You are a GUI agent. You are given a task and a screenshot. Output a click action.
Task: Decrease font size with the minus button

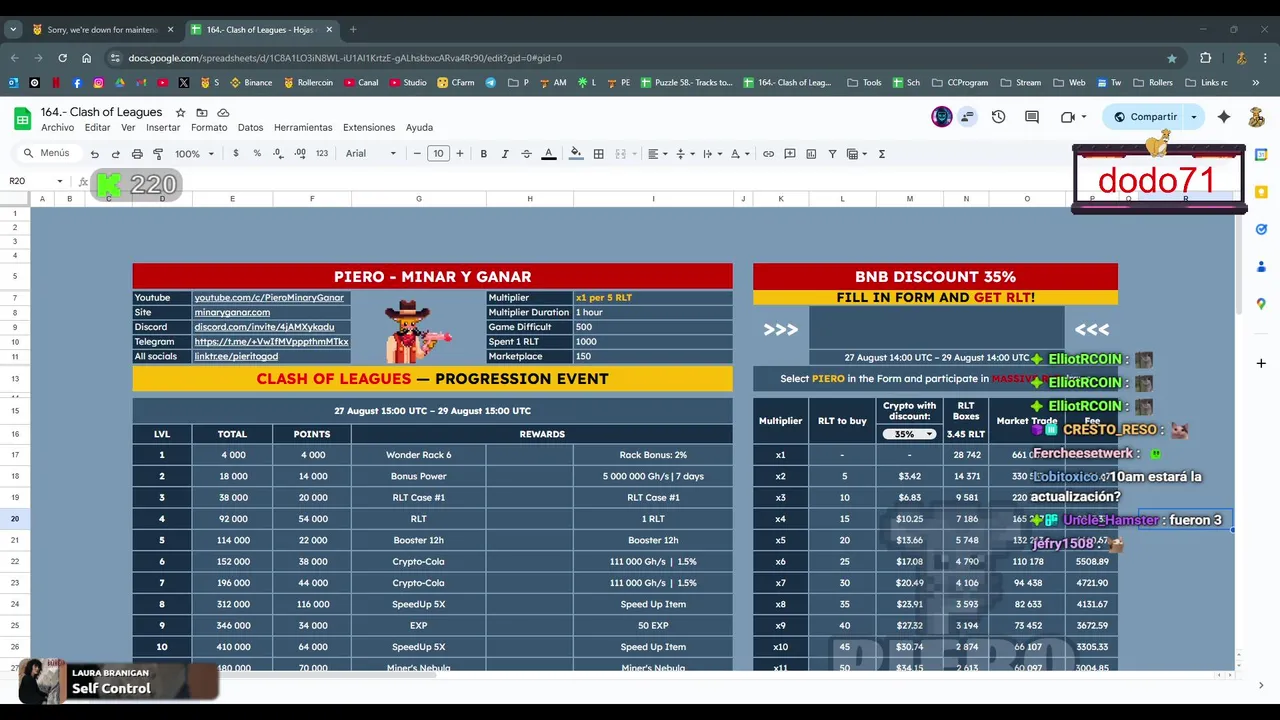418,154
